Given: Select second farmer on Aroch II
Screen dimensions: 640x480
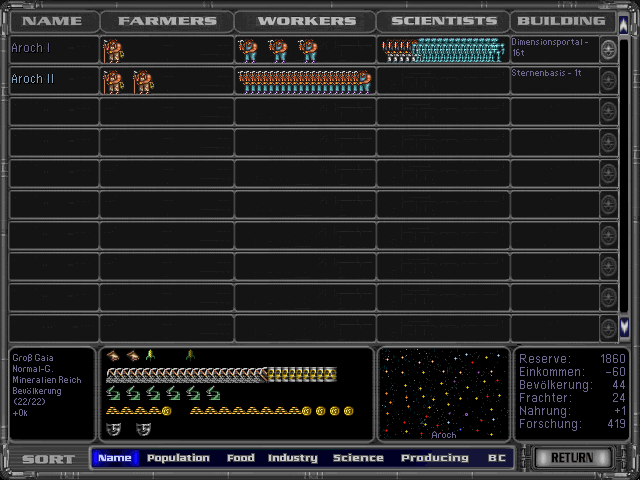Looking at the screenshot, I should [x=143, y=81].
